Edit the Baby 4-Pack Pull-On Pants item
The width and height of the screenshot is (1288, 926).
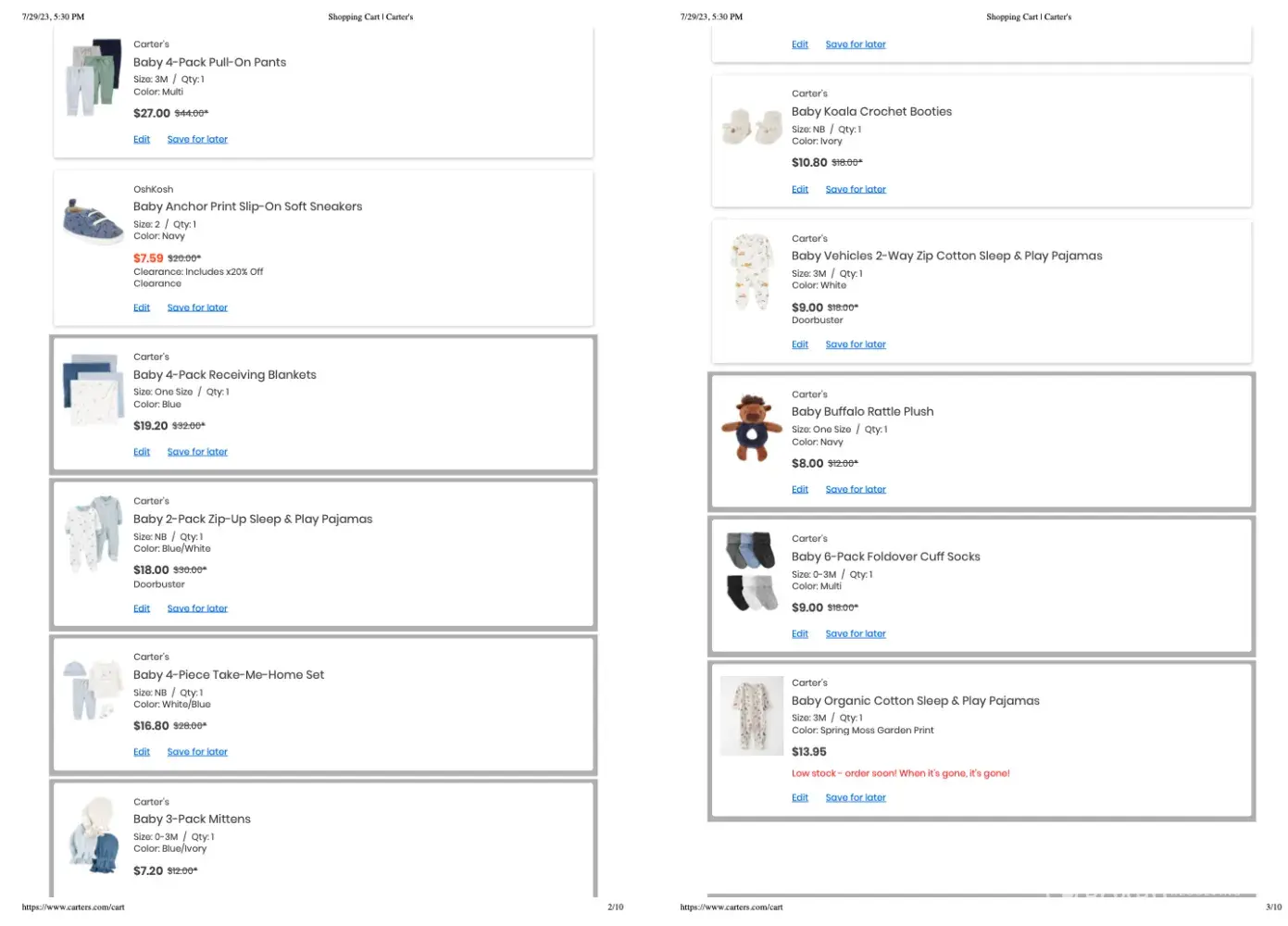click(x=142, y=140)
